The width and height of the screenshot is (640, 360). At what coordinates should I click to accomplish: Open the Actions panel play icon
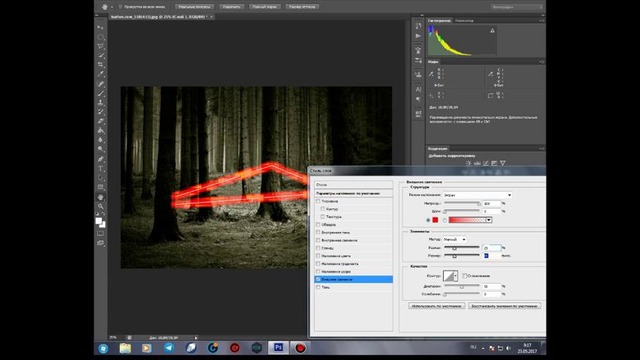418,36
